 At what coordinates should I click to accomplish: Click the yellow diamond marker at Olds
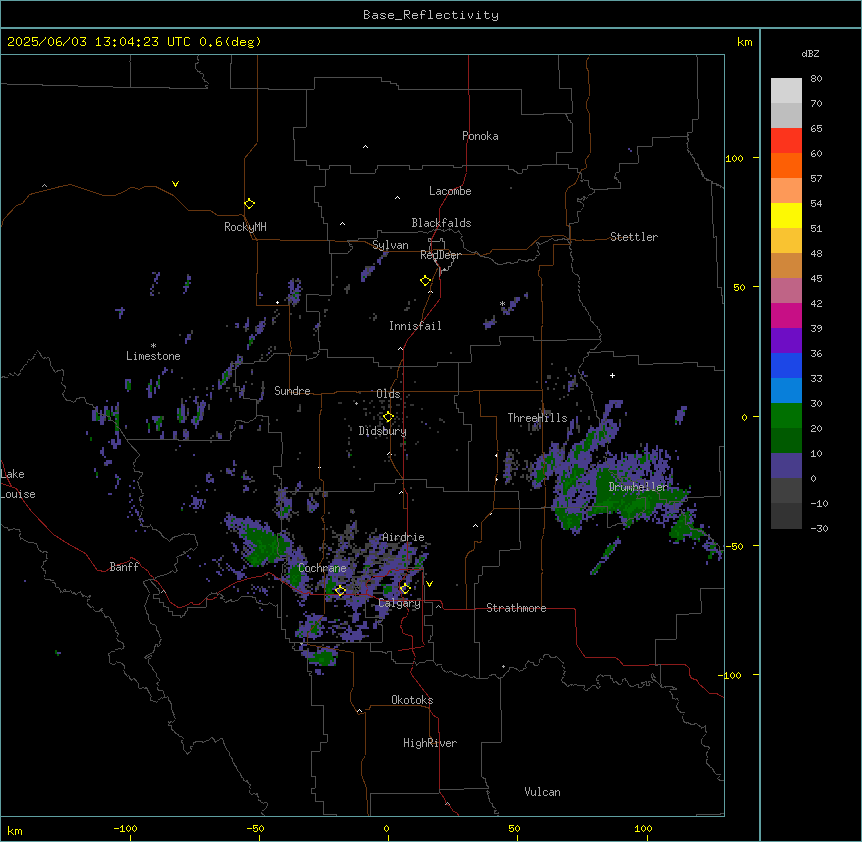point(388,417)
